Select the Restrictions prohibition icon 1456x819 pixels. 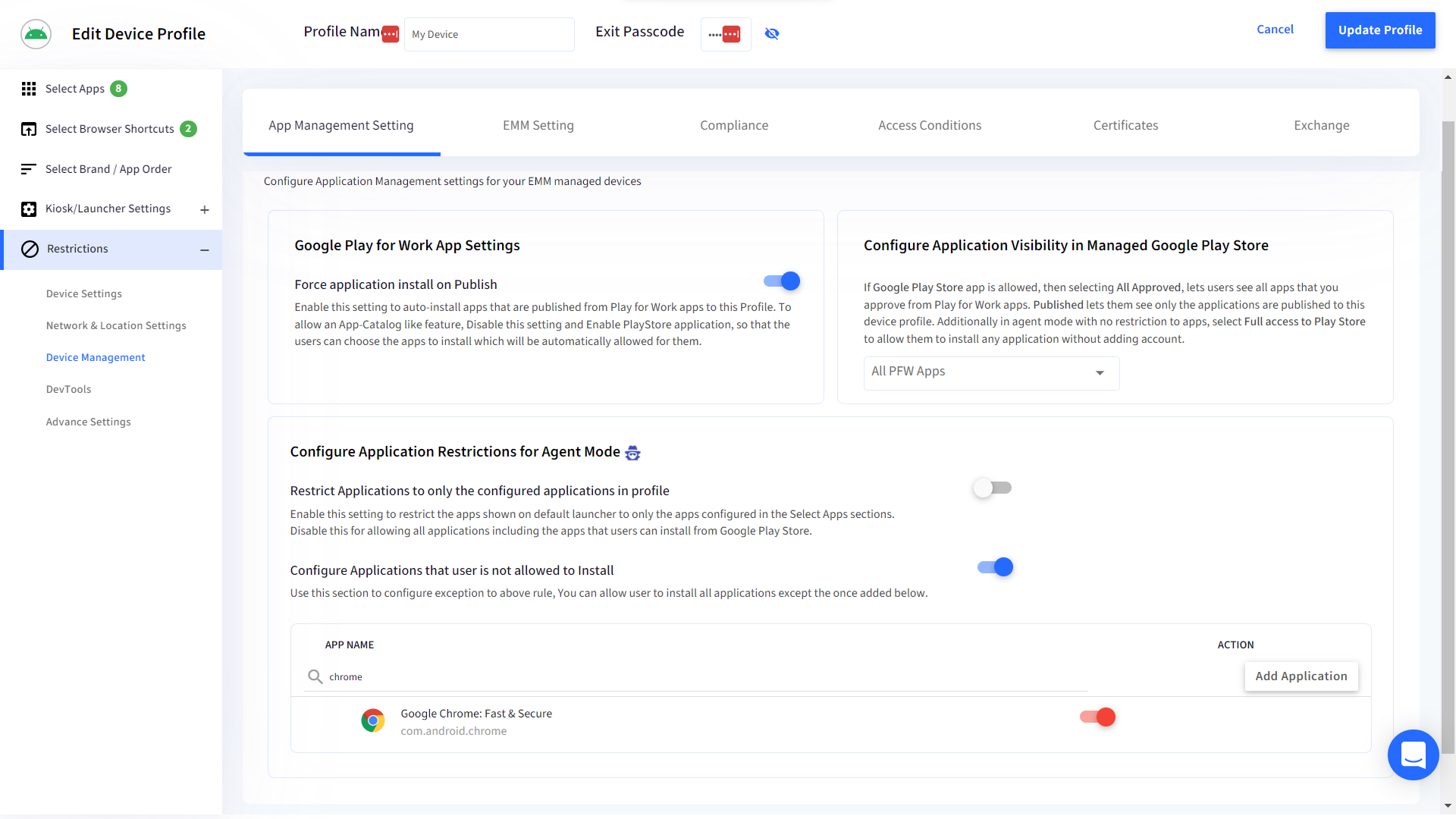click(x=30, y=249)
